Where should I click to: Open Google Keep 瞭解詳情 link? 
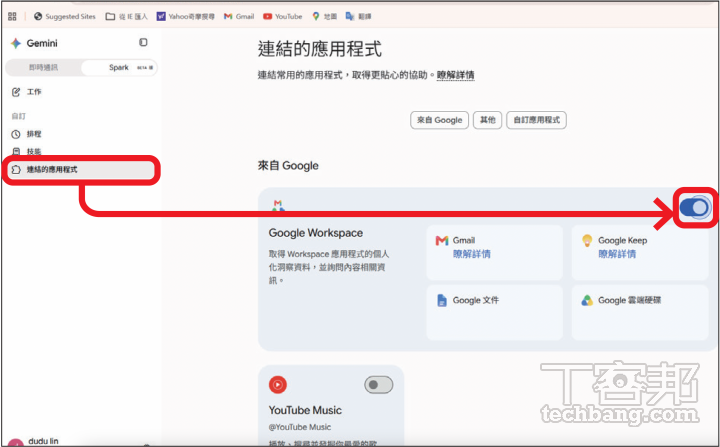[x=617, y=254]
